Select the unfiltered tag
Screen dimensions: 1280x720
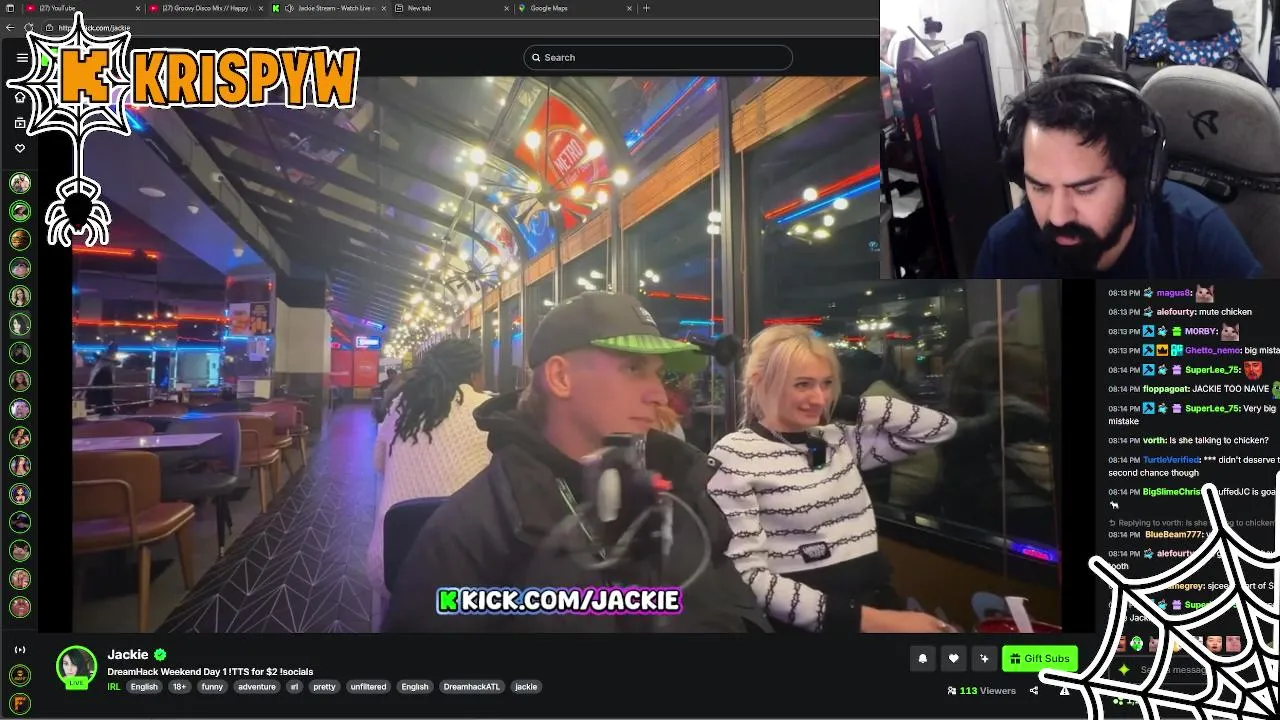click(x=368, y=687)
